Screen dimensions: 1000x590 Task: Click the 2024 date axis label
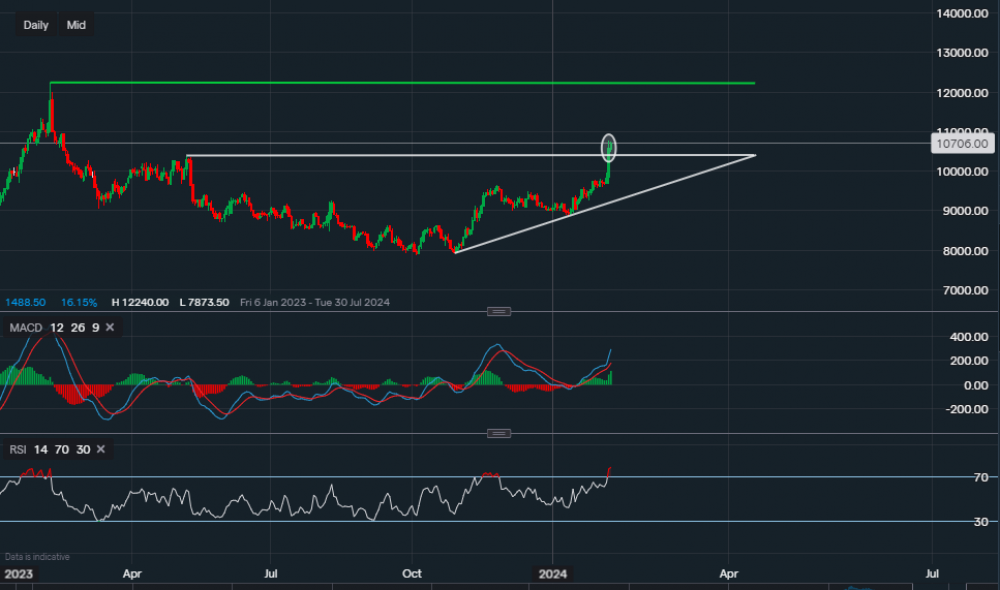pos(553,575)
